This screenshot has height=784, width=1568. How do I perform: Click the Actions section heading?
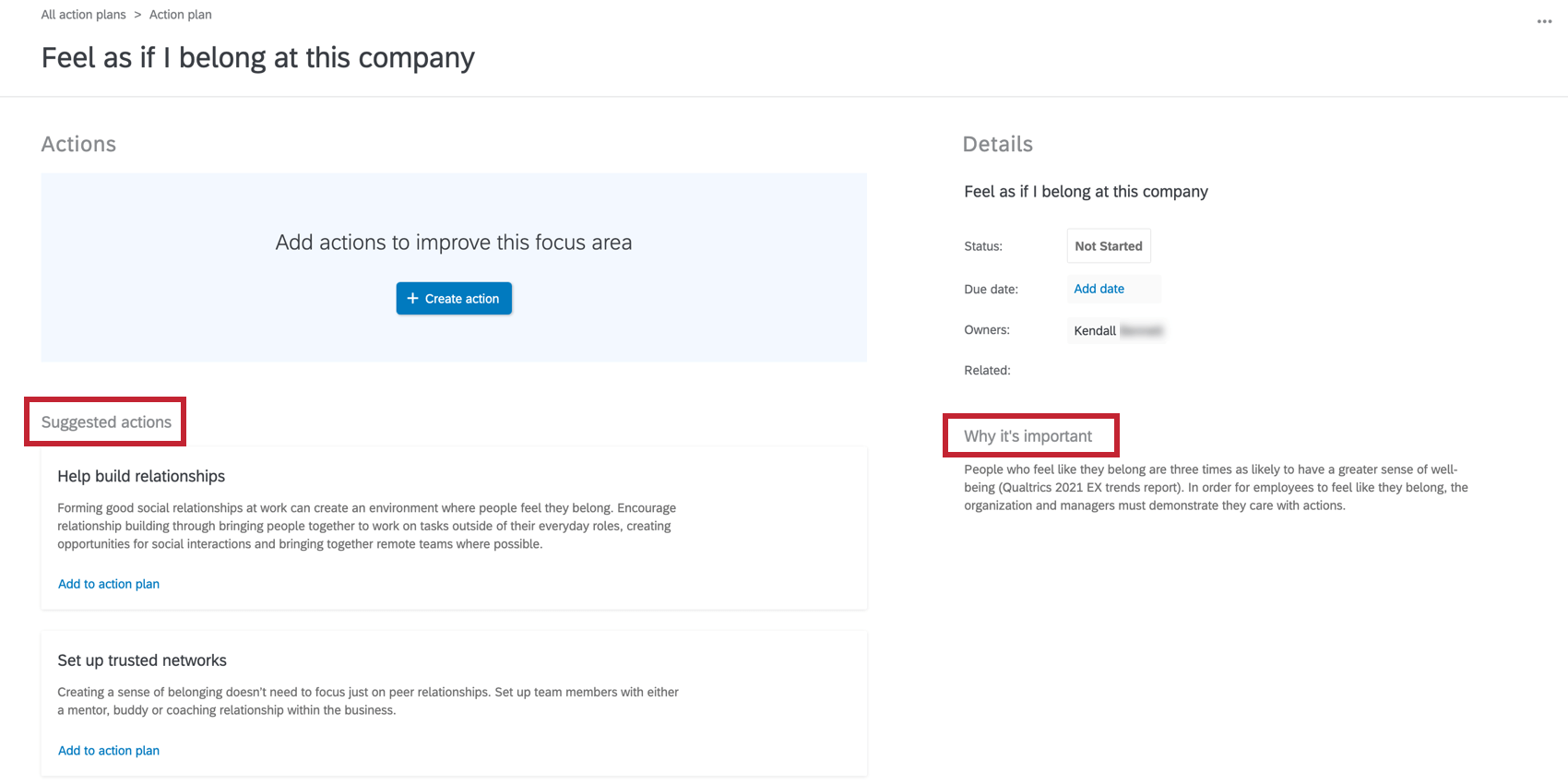pos(78,144)
